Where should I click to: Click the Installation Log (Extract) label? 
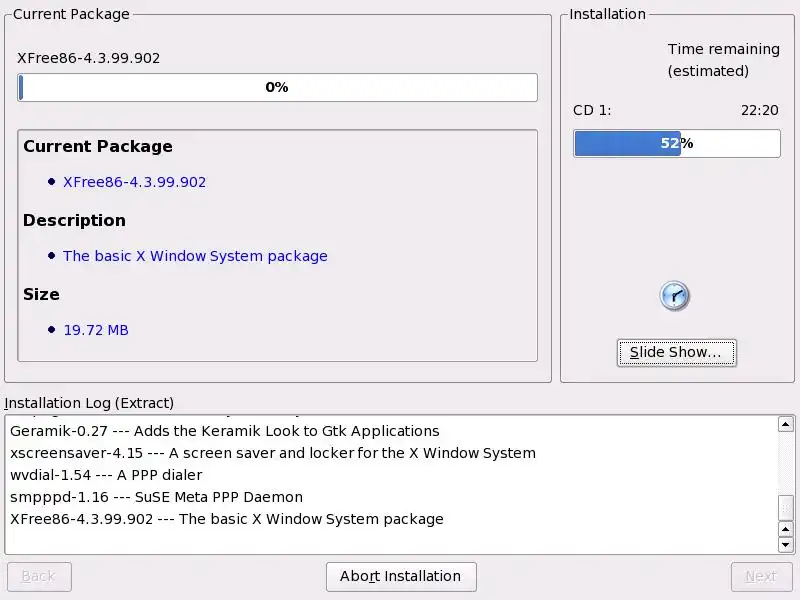(x=89, y=403)
